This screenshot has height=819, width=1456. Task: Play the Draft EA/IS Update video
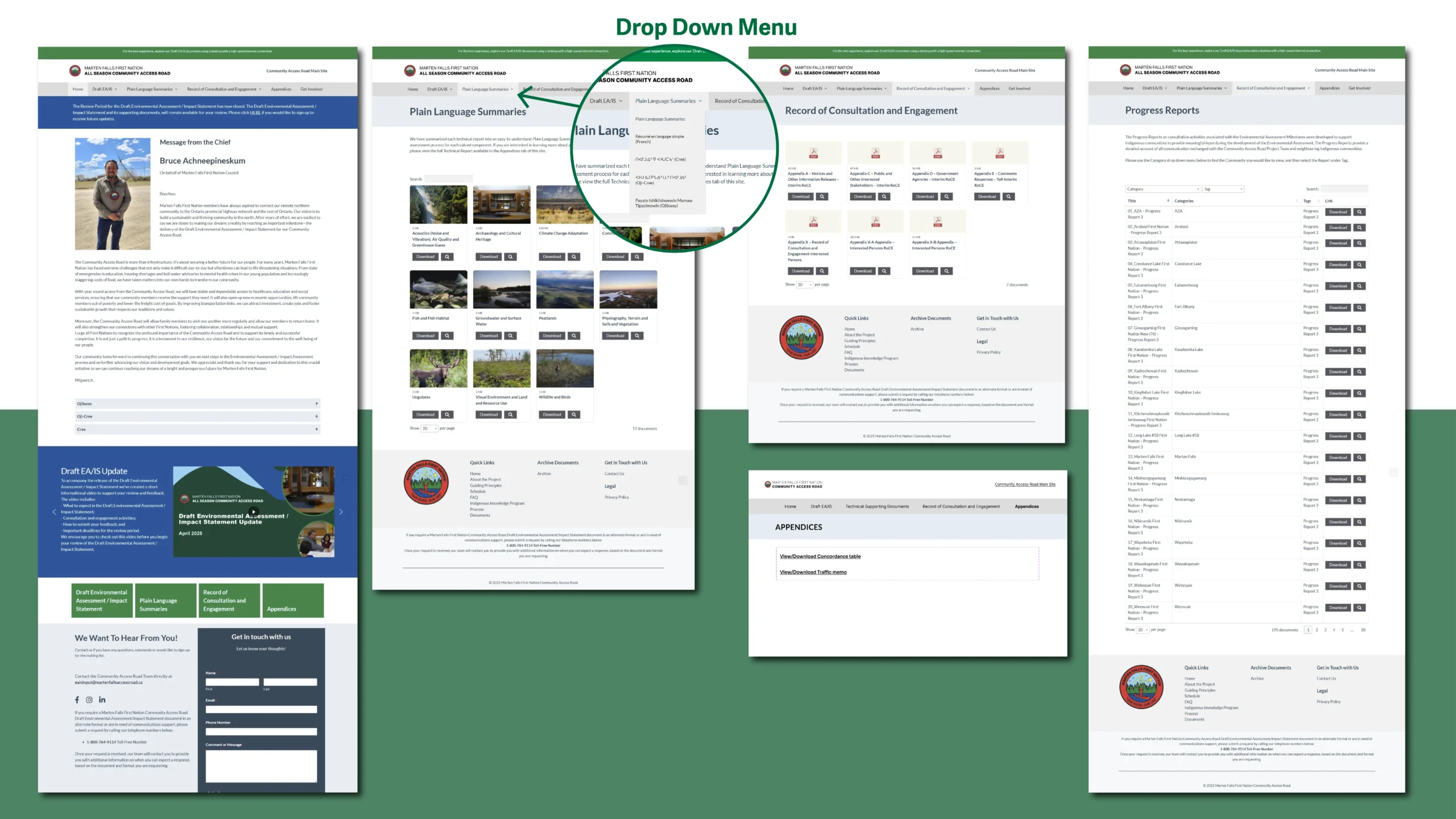tap(254, 512)
